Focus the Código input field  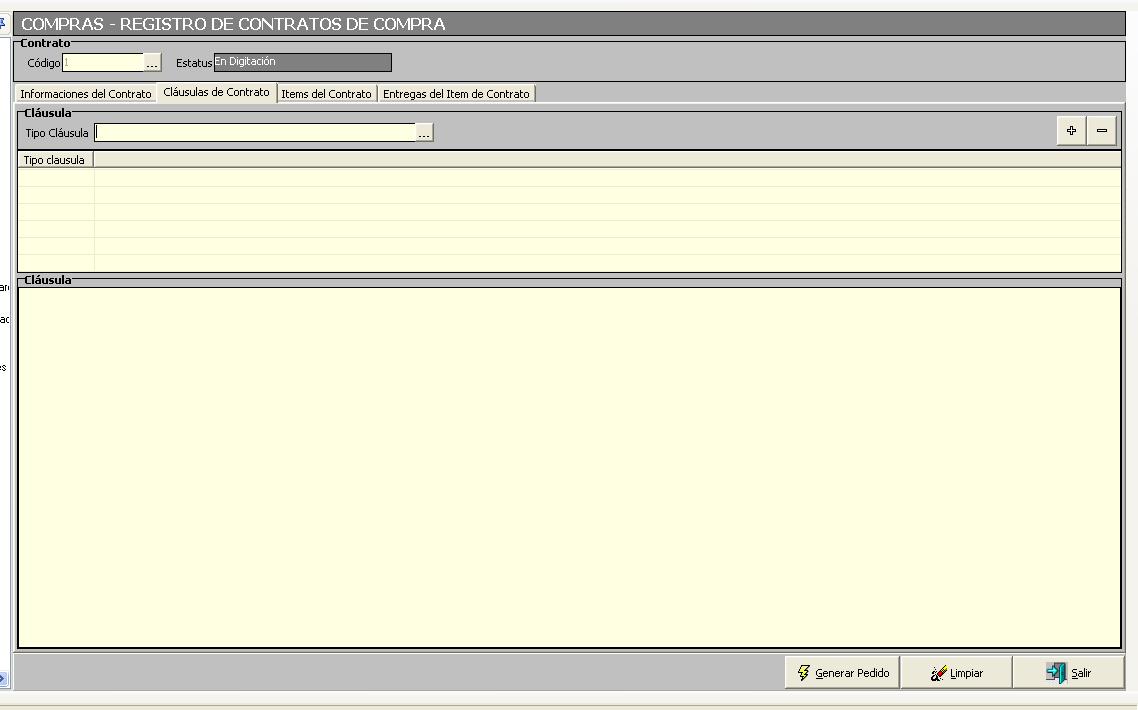pyautogui.click(x=103, y=63)
